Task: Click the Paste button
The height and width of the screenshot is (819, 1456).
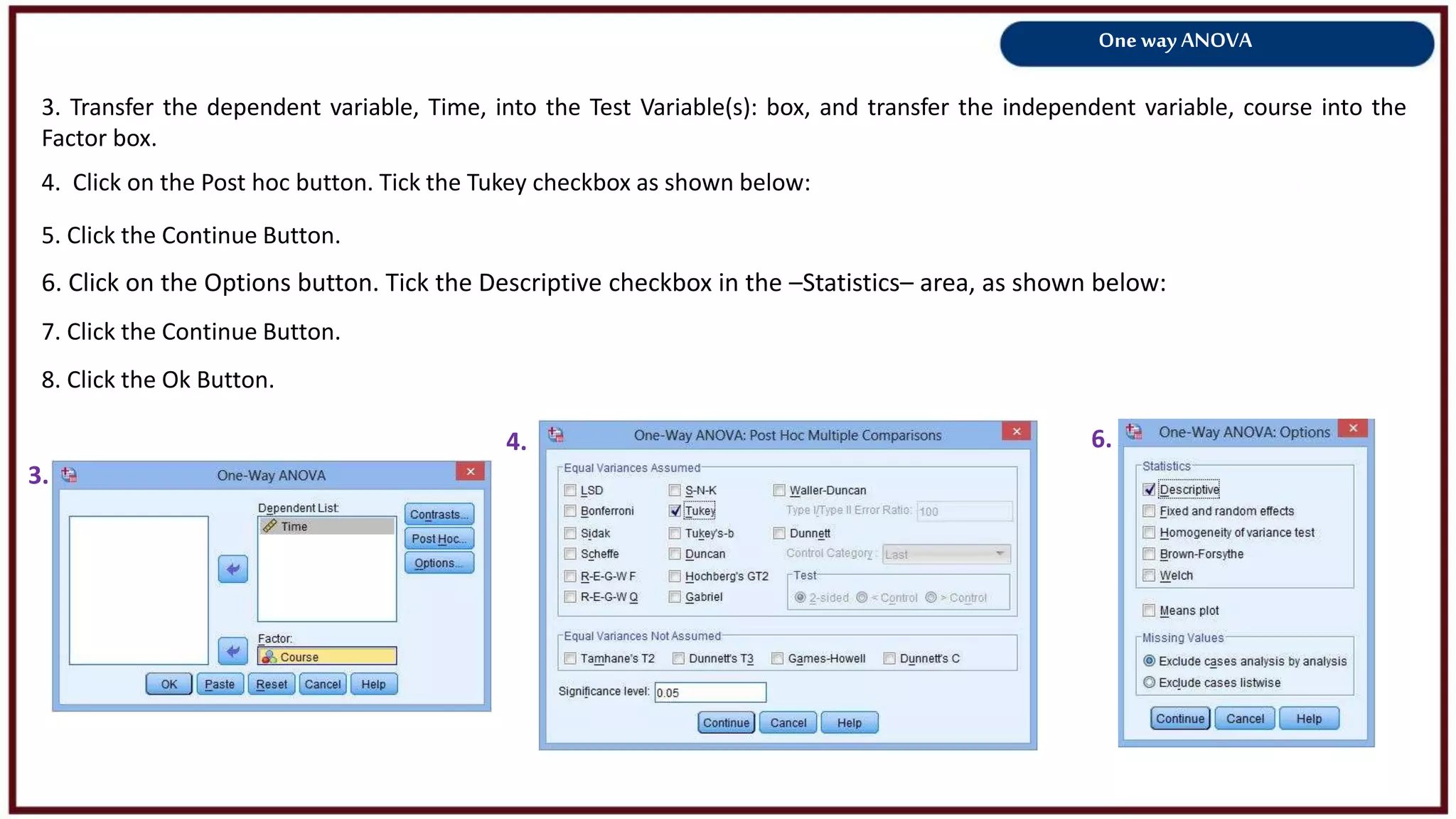Action: 220,684
